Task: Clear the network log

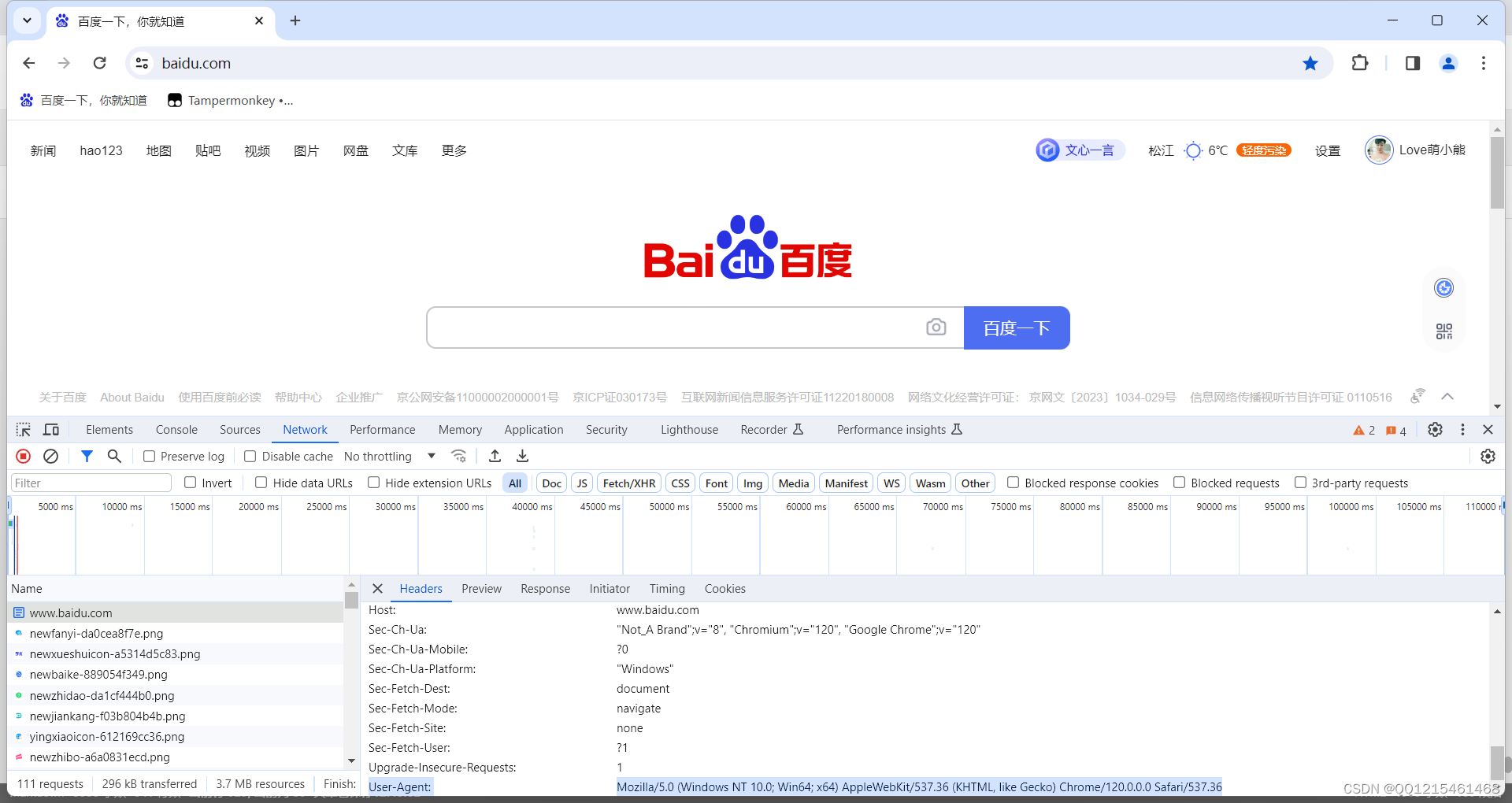Action: coord(51,456)
